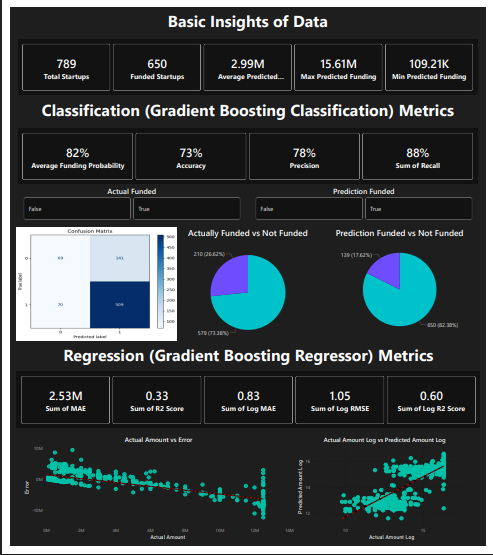Select the 0.60 Sum of Log R2 Score card

point(431,400)
